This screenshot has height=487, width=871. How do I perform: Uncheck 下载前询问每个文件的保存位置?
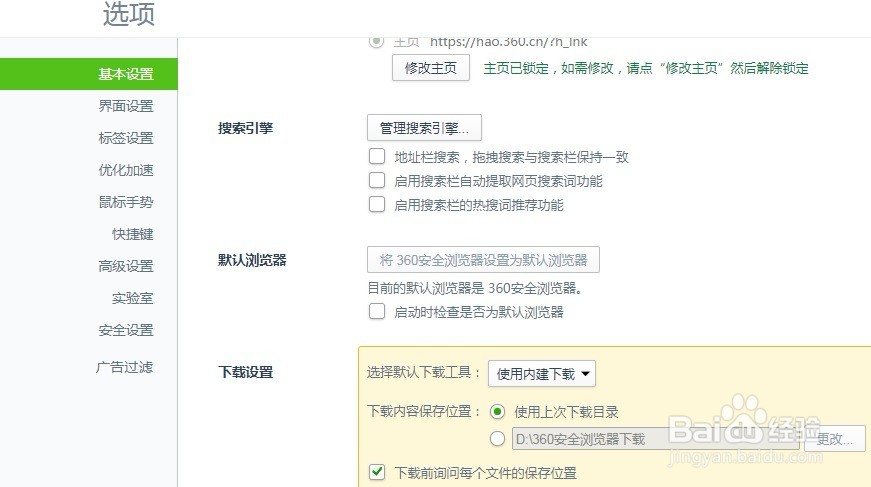[377, 473]
